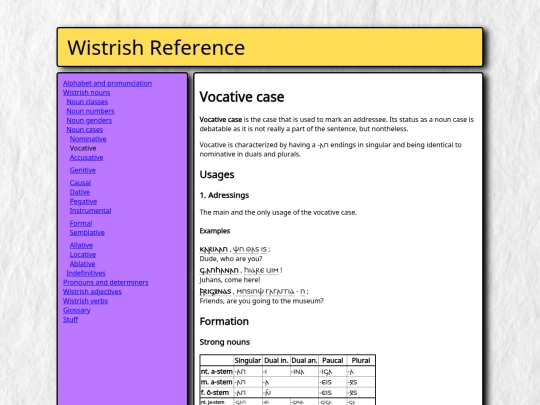Click Paucal column header

coord(333,361)
